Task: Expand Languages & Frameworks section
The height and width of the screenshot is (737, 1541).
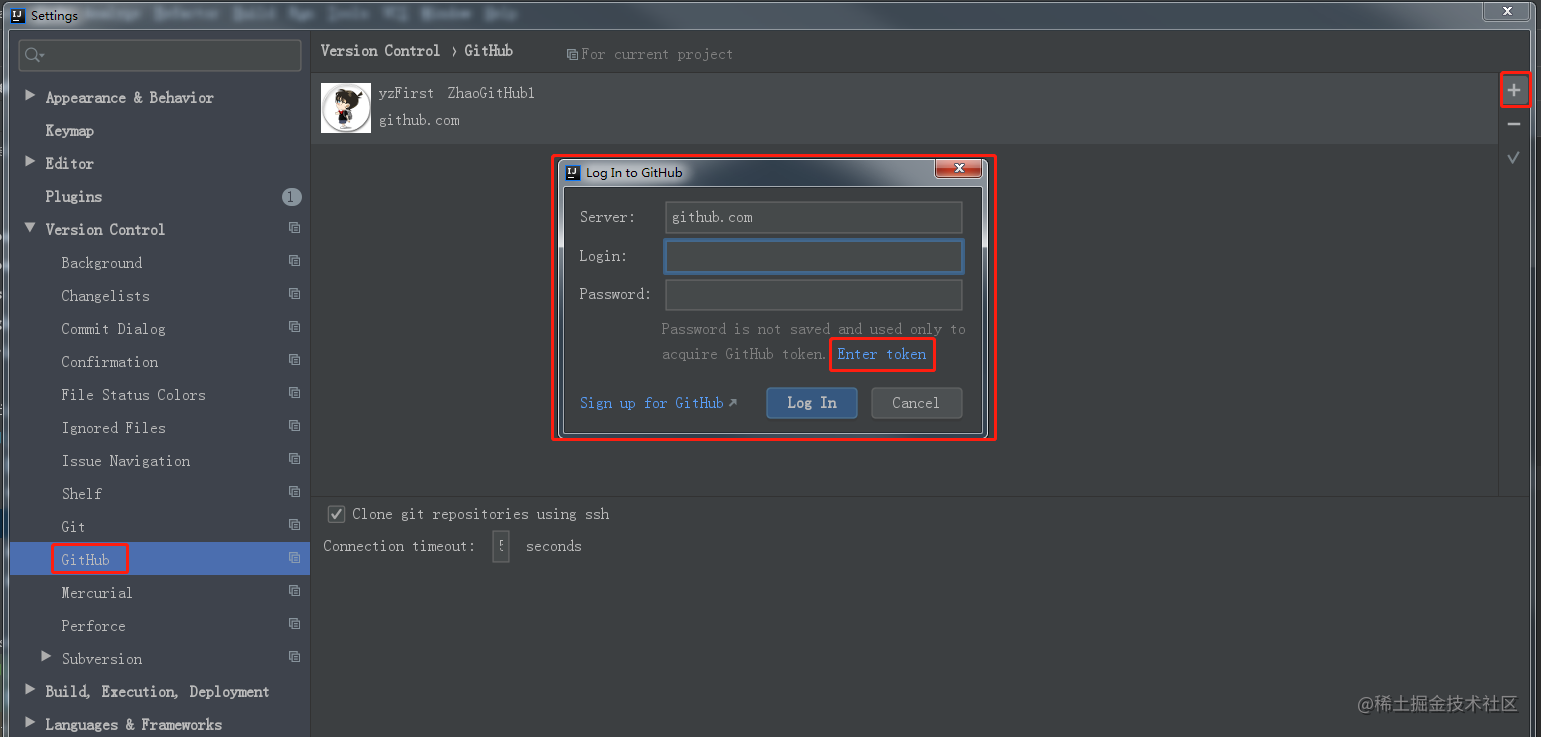Action: (30, 723)
